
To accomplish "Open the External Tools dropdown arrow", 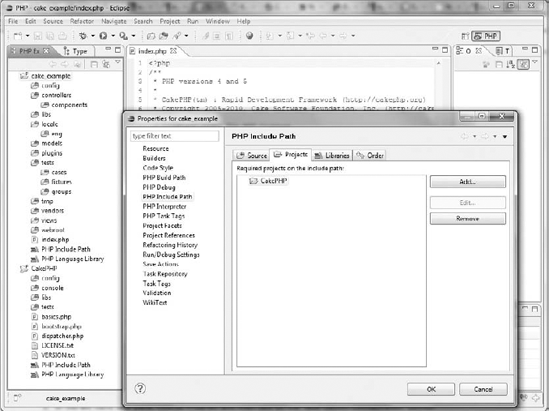I will click(x=133, y=36).
